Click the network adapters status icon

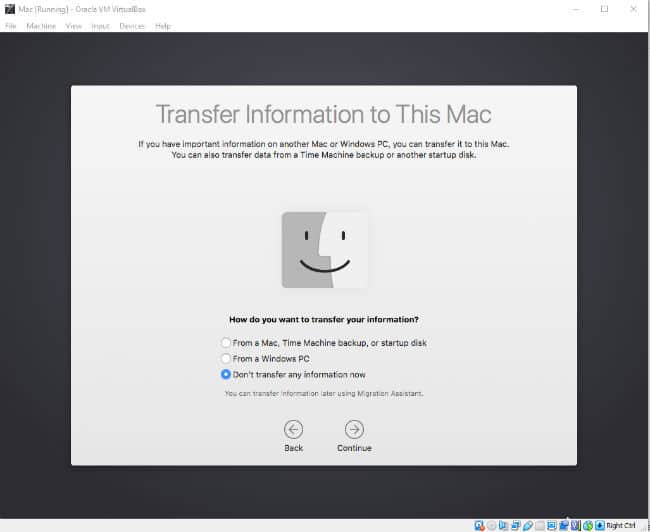516,525
